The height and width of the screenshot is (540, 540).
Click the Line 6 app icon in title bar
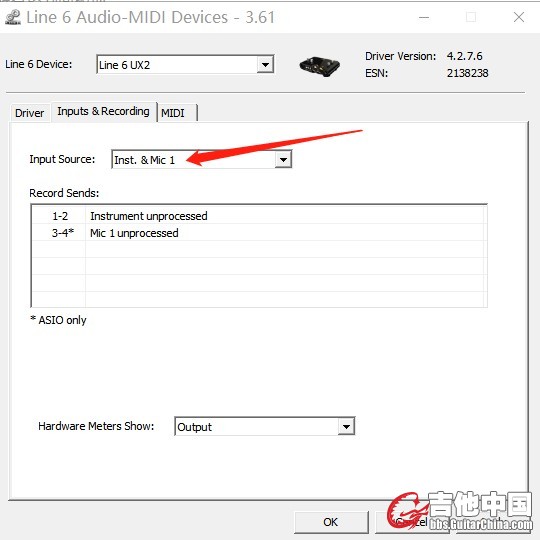pyautogui.click(x=13, y=18)
